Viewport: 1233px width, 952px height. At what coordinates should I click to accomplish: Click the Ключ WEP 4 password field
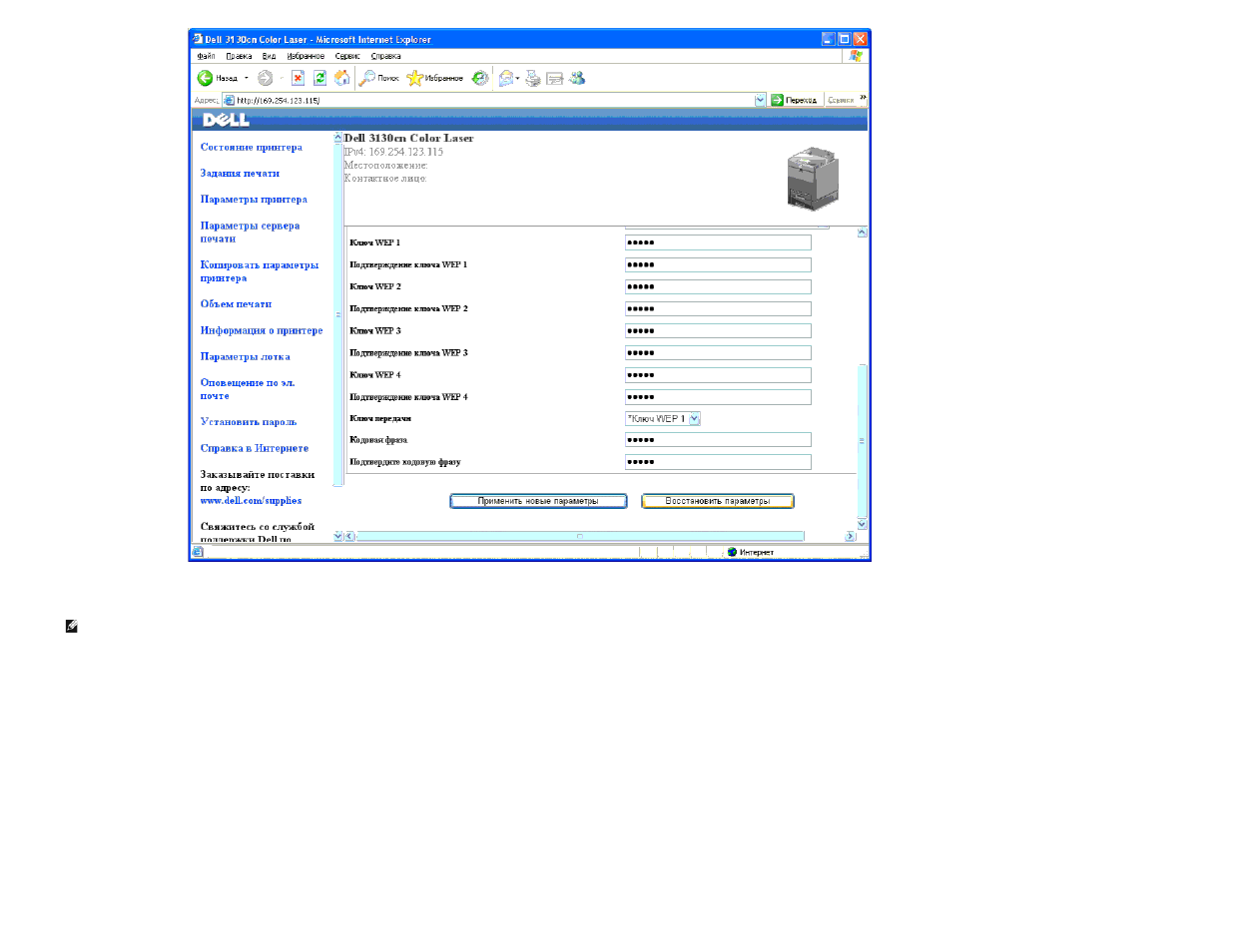(718, 375)
